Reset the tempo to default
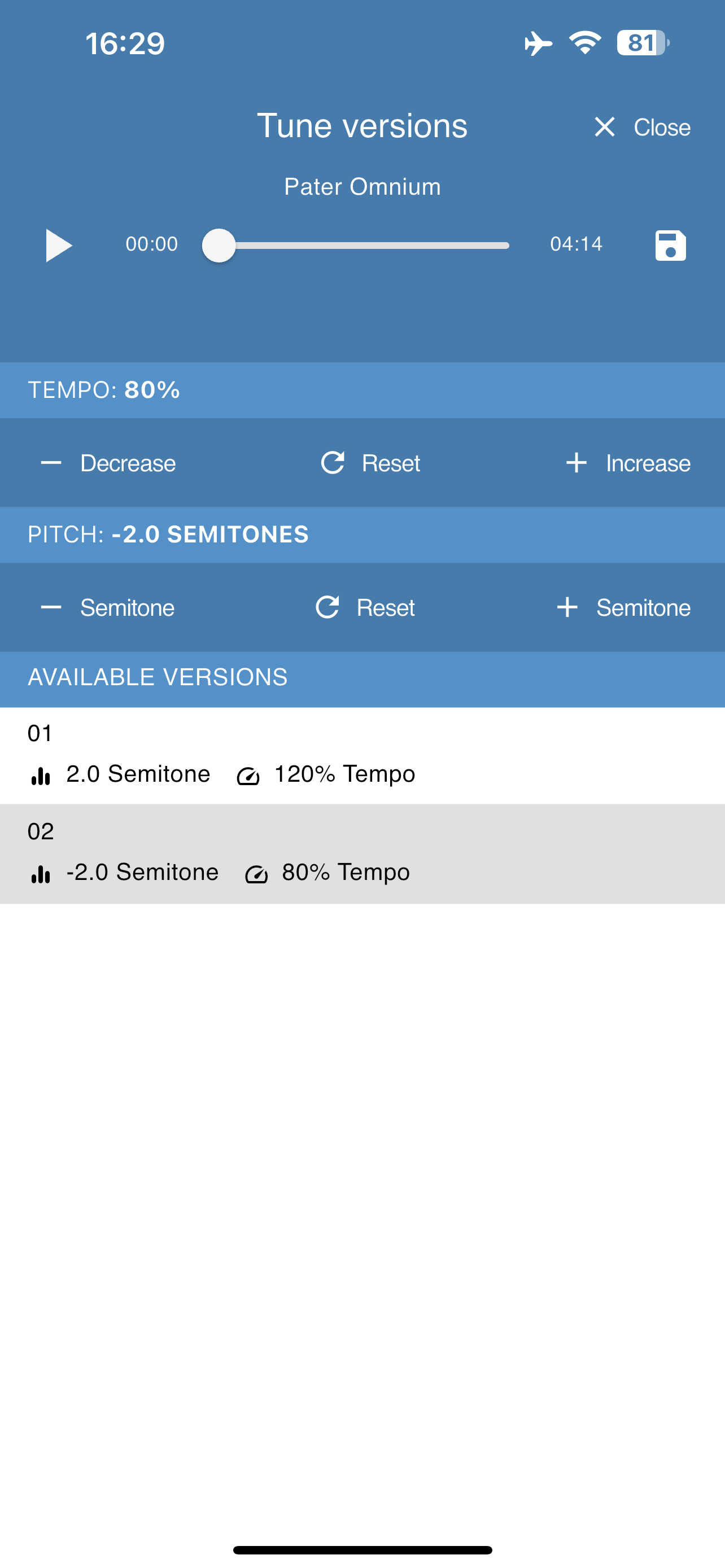 point(370,463)
